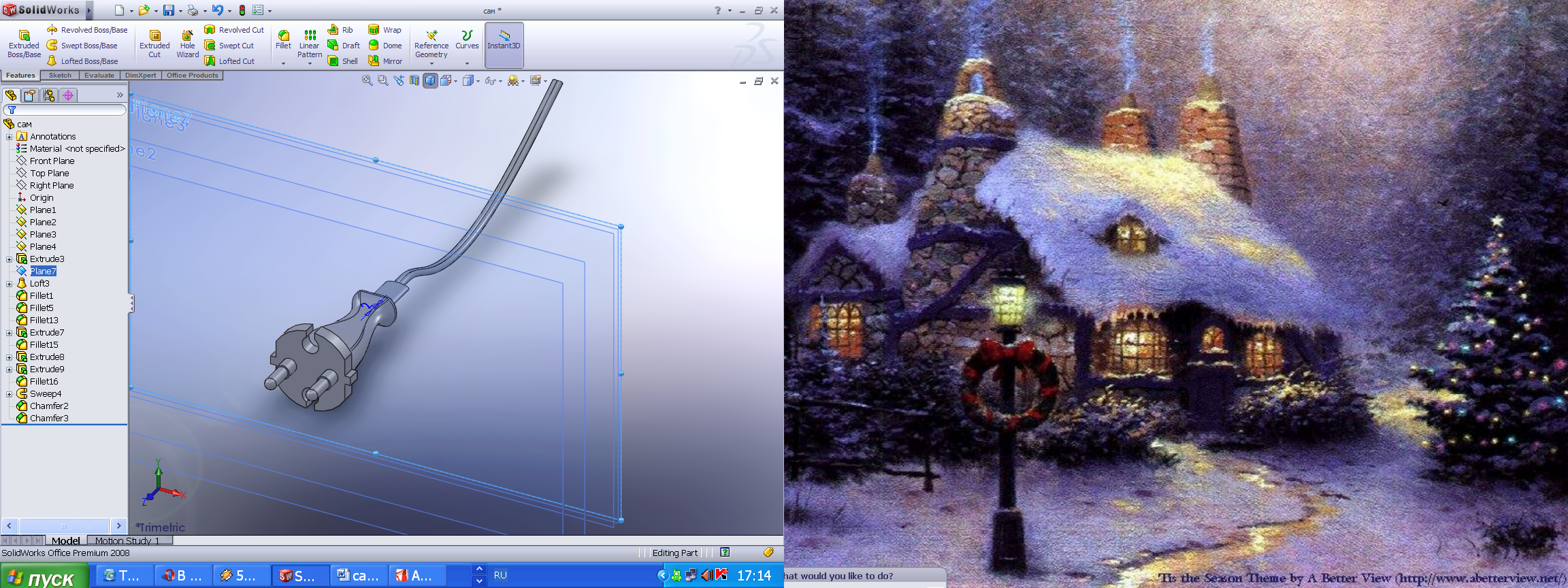Click the Rebuild traffic light icon

242,10
